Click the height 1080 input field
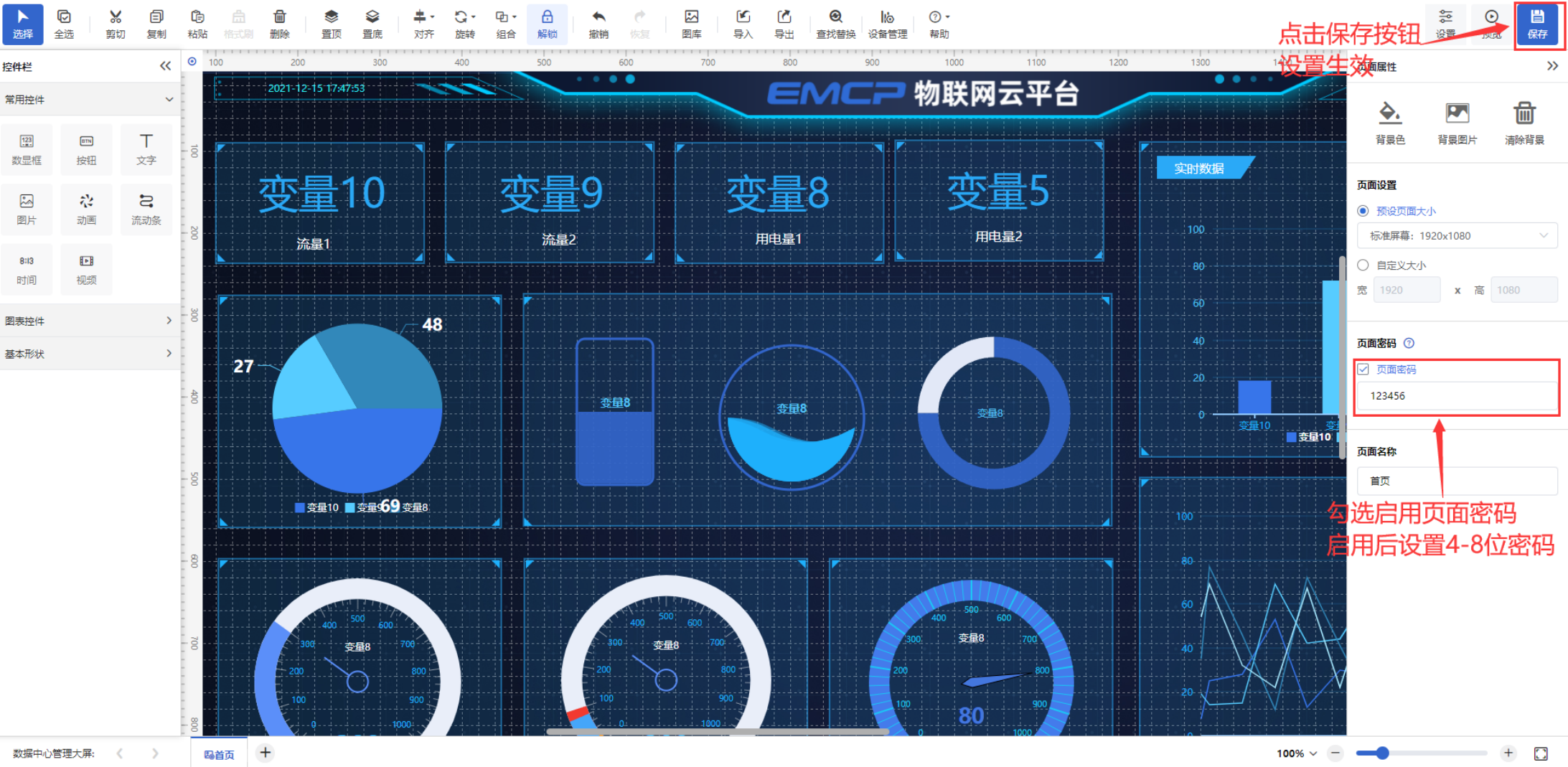This screenshot has width=1568, height=767. [x=1524, y=290]
